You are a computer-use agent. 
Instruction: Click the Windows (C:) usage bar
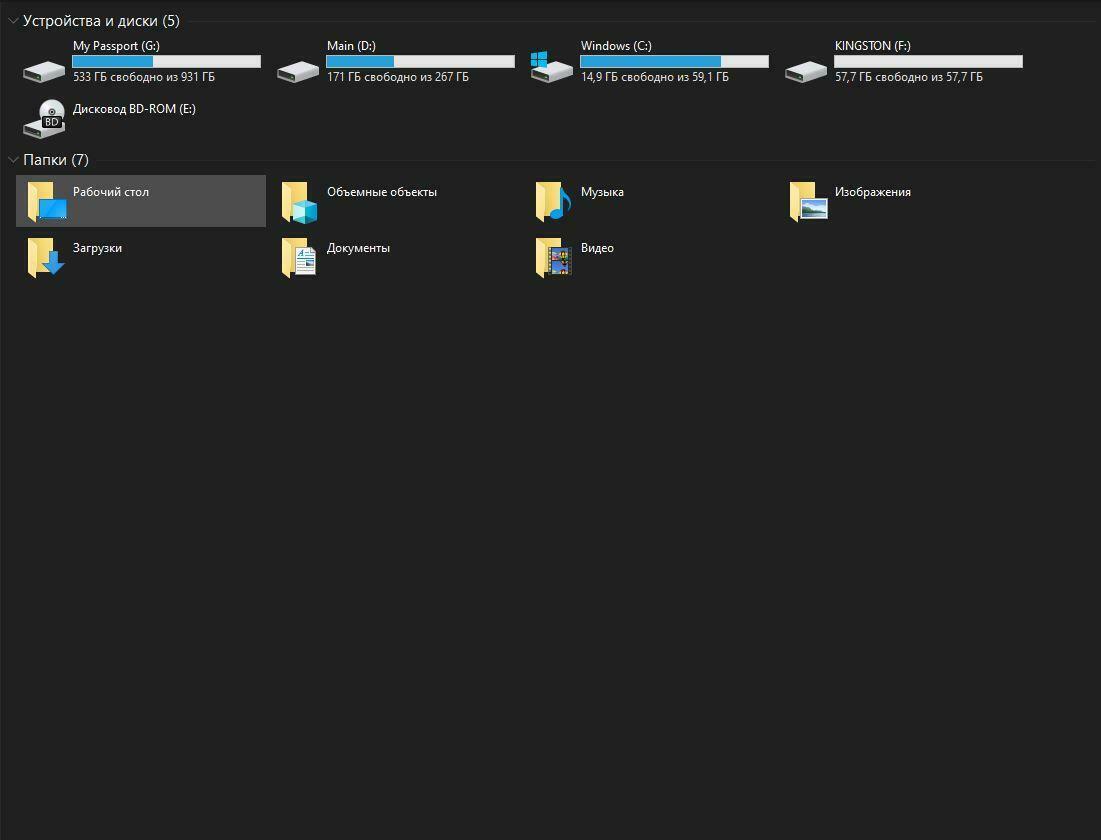coord(674,62)
